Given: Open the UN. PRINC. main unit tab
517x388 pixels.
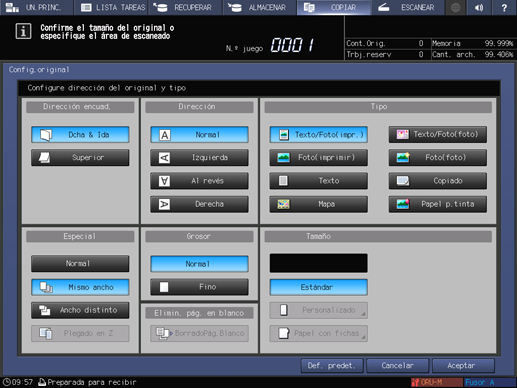Looking at the screenshot, I should pos(36,7).
